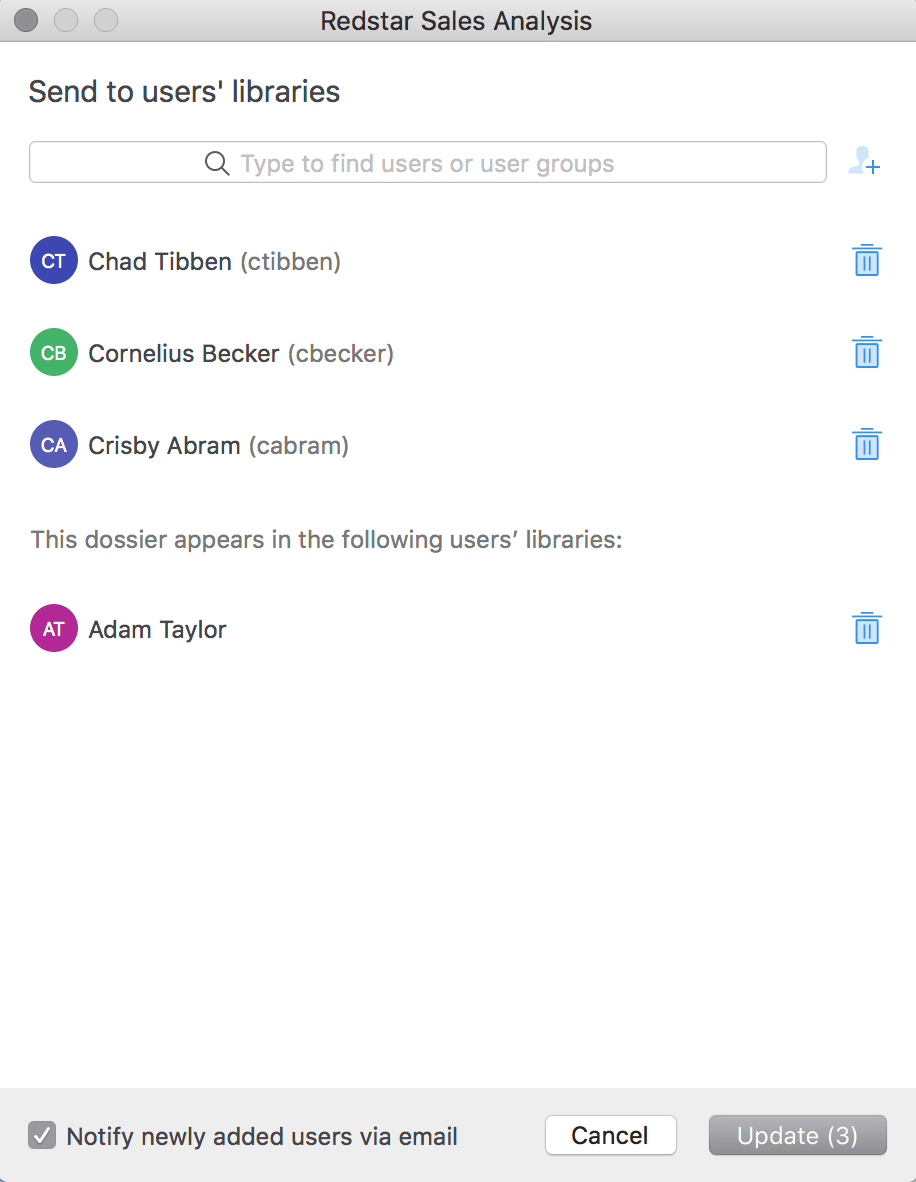Close the Redstar Sales Analysis window

click(x=26, y=20)
